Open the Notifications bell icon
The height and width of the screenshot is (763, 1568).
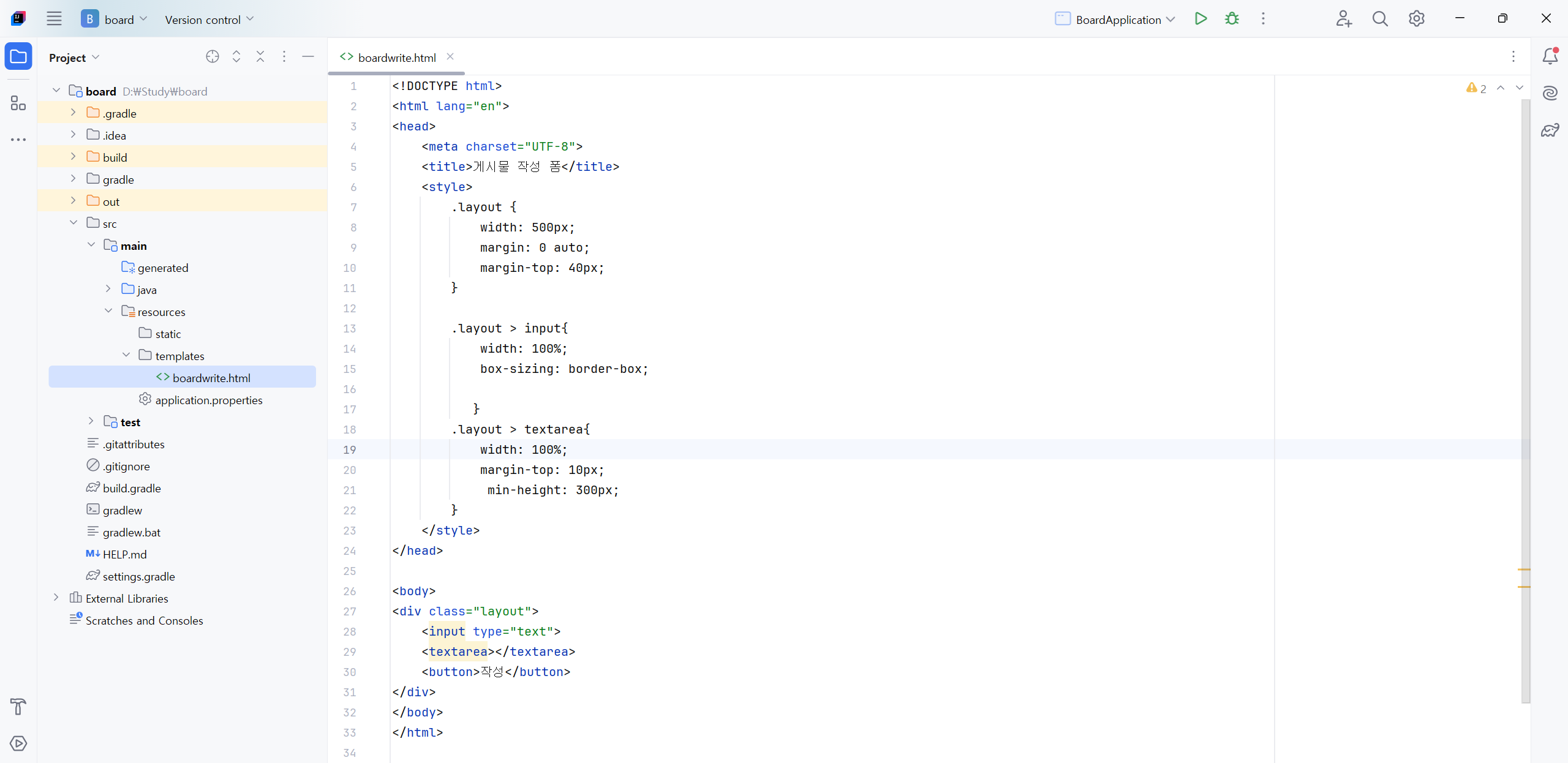(x=1550, y=56)
